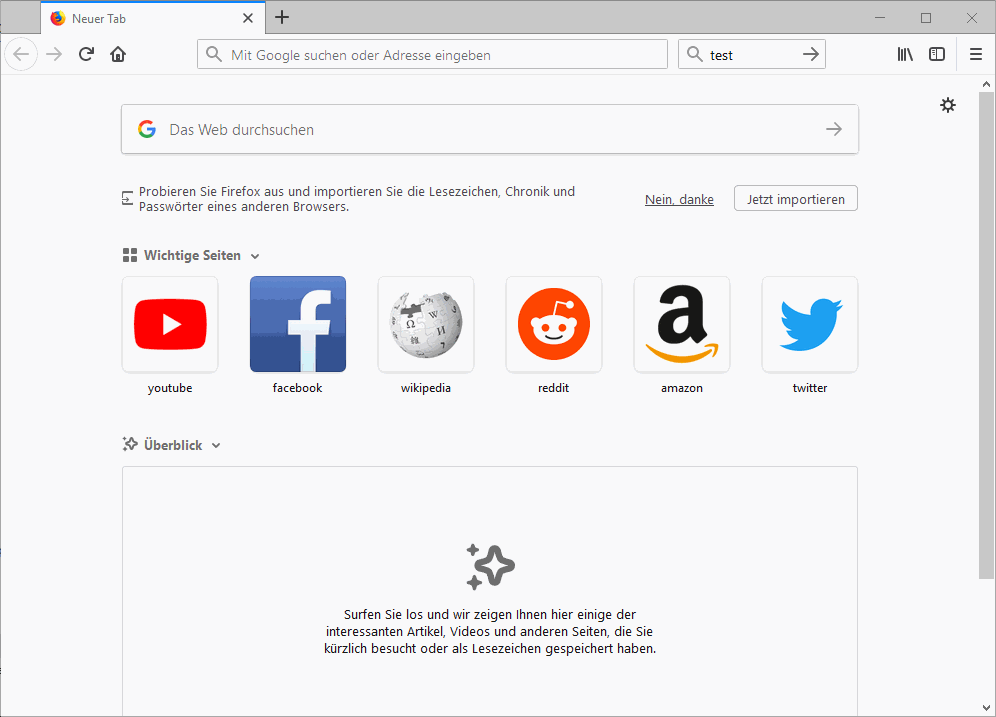Viewport: 996px width, 717px height.
Task: Click the vertical scrollbar thumb
Action: 986,335
